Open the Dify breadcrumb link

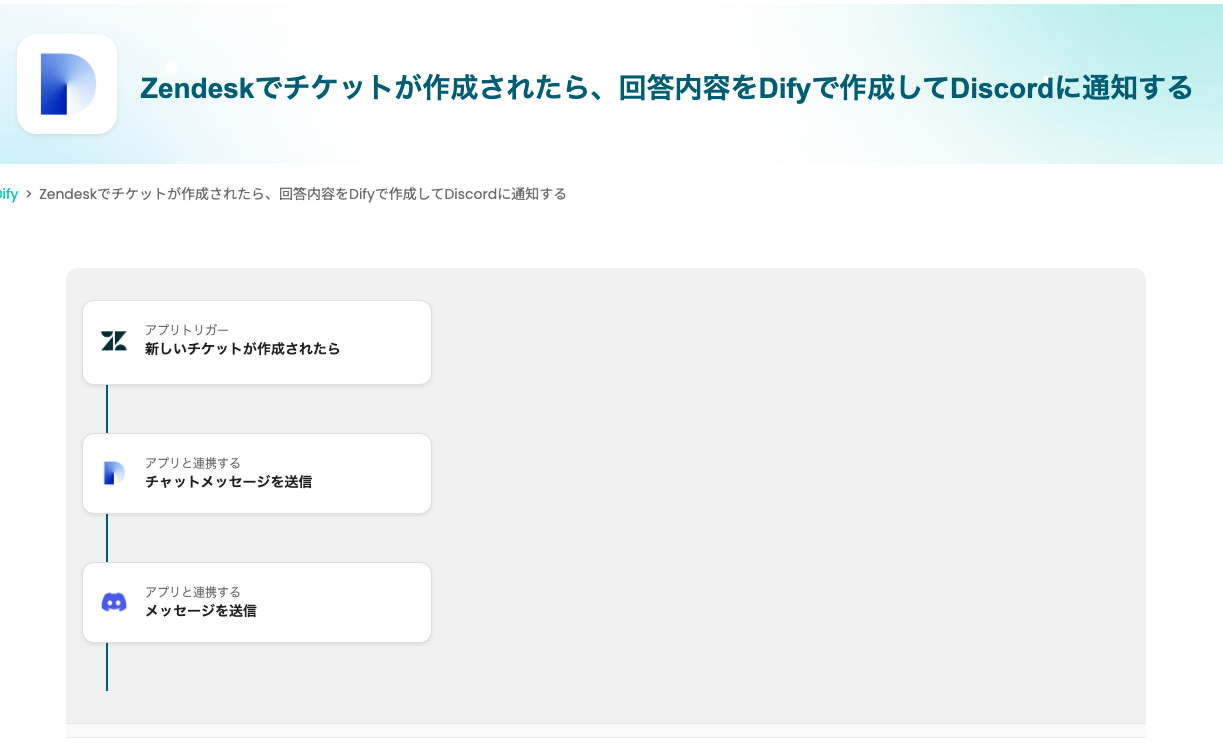[x=8, y=194]
